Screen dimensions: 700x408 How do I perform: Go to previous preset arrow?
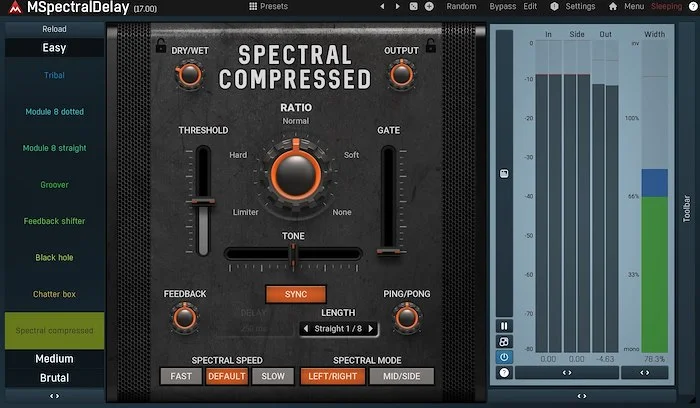[x=382, y=6]
